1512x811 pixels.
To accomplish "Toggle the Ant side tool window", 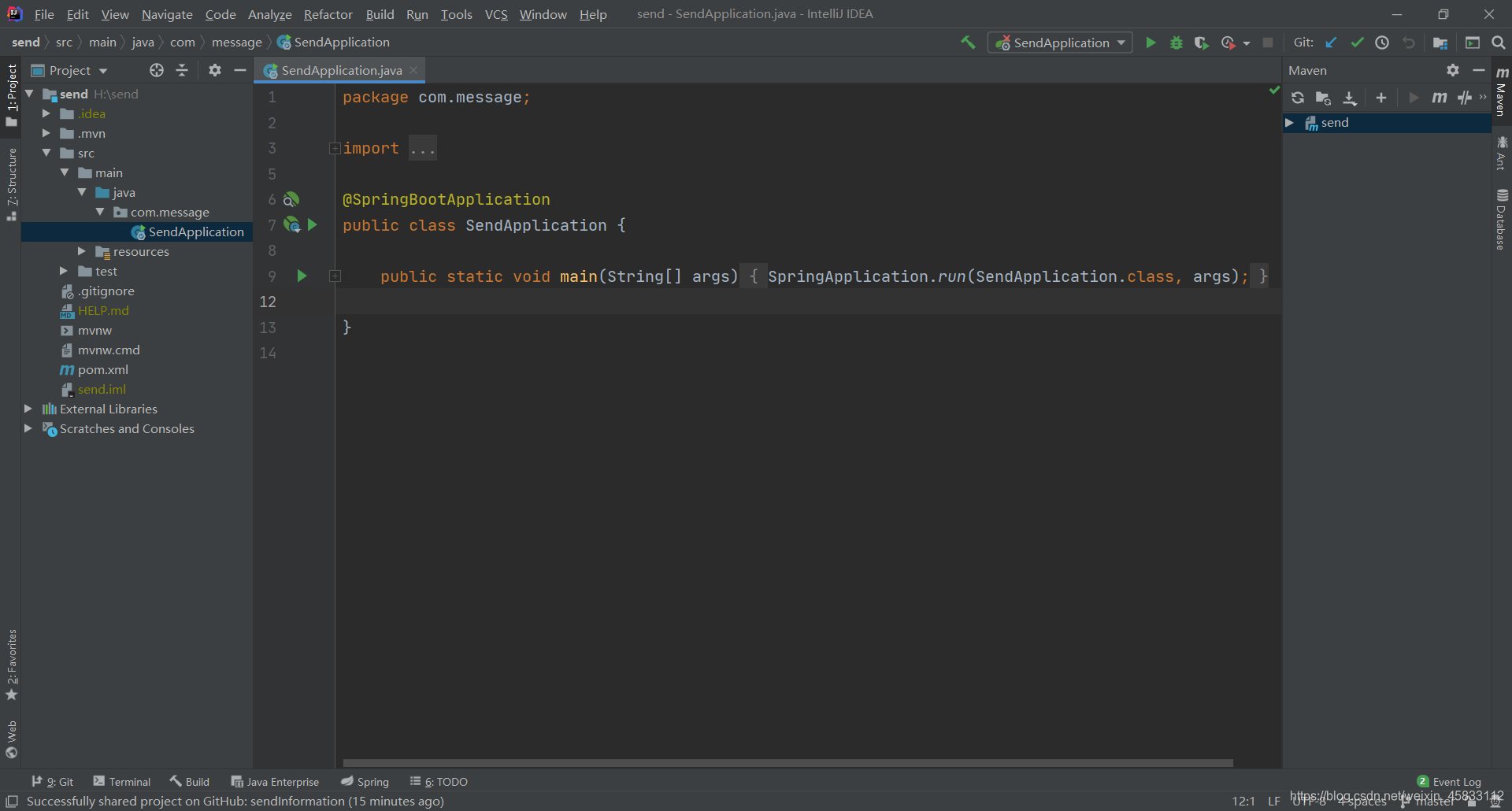I will click(1502, 153).
